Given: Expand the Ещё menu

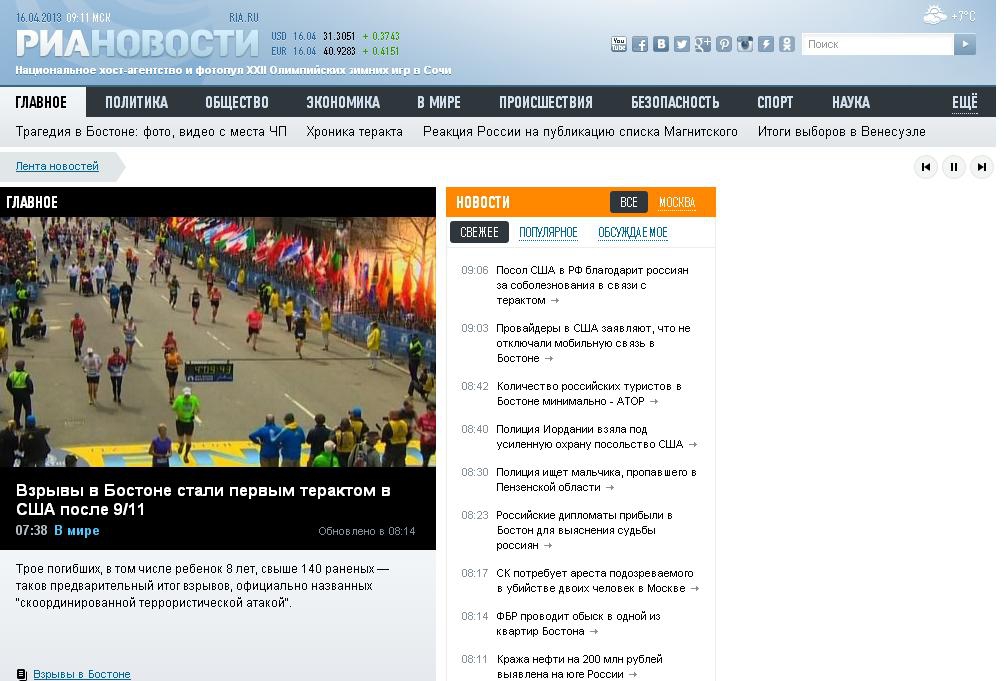Looking at the screenshot, I should tap(965, 102).
